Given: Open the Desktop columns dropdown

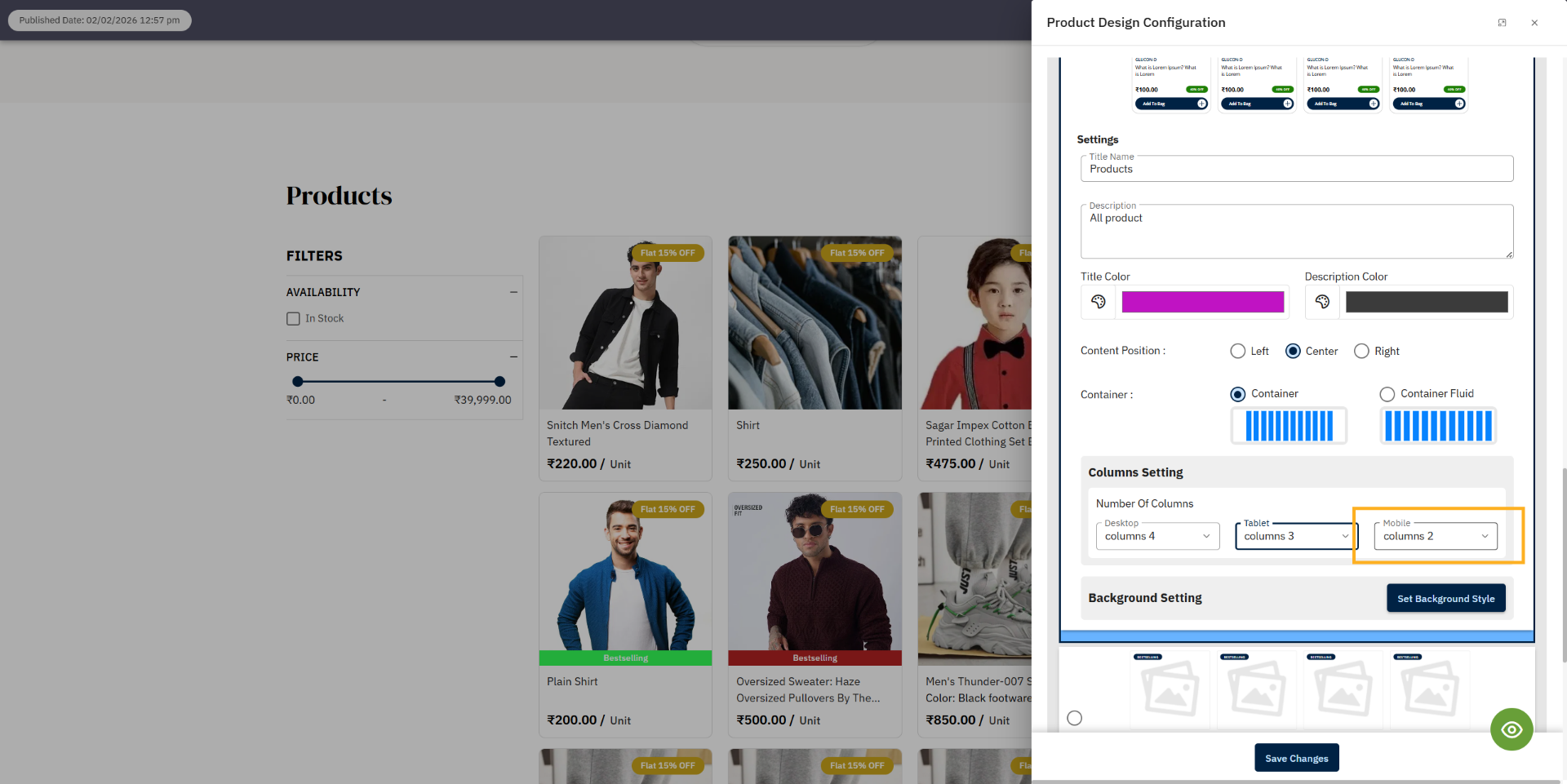Looking at the screenshot, I should [1156, 536].
